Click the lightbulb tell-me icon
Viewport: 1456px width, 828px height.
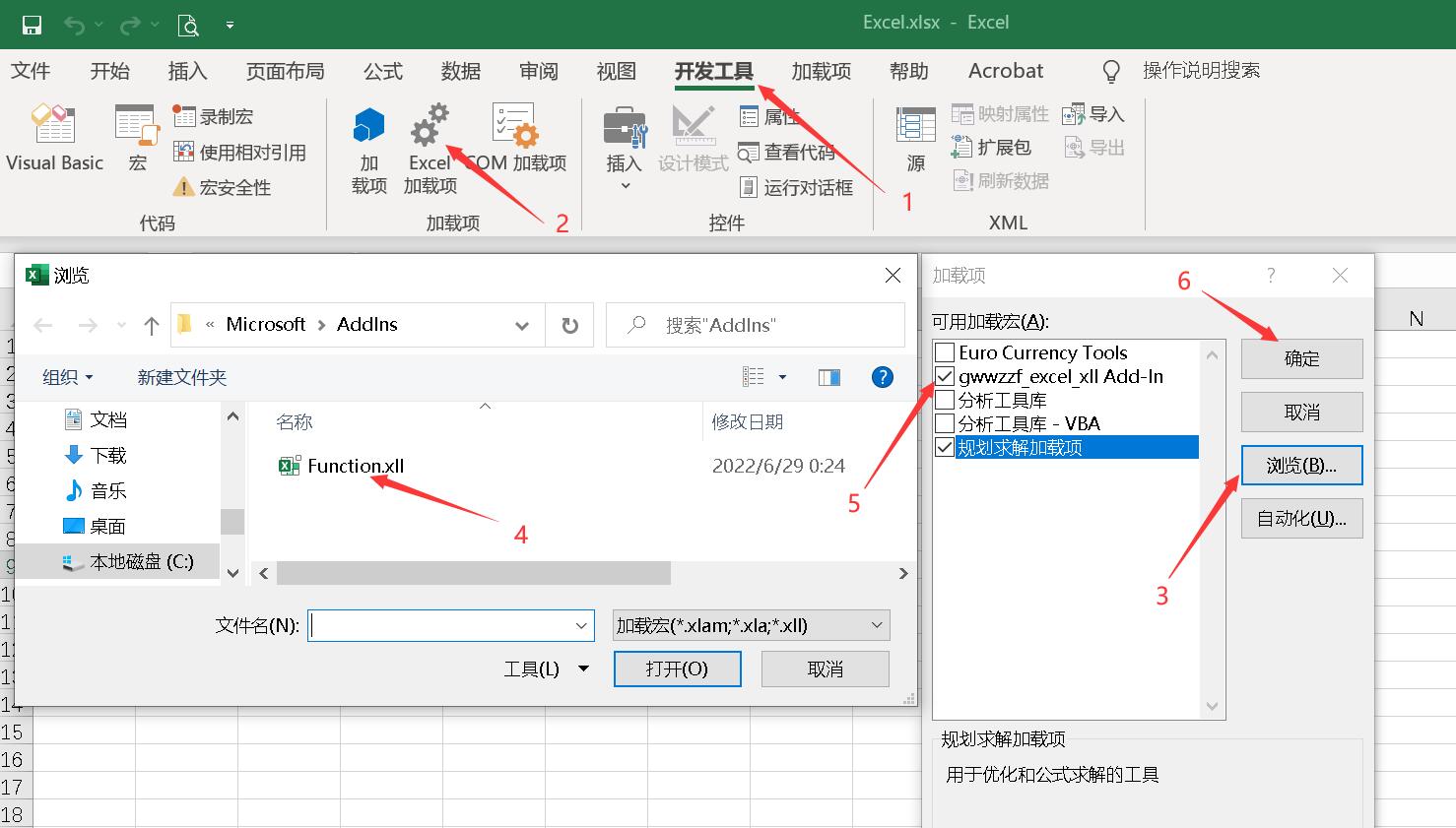[x=1111, y=71]
